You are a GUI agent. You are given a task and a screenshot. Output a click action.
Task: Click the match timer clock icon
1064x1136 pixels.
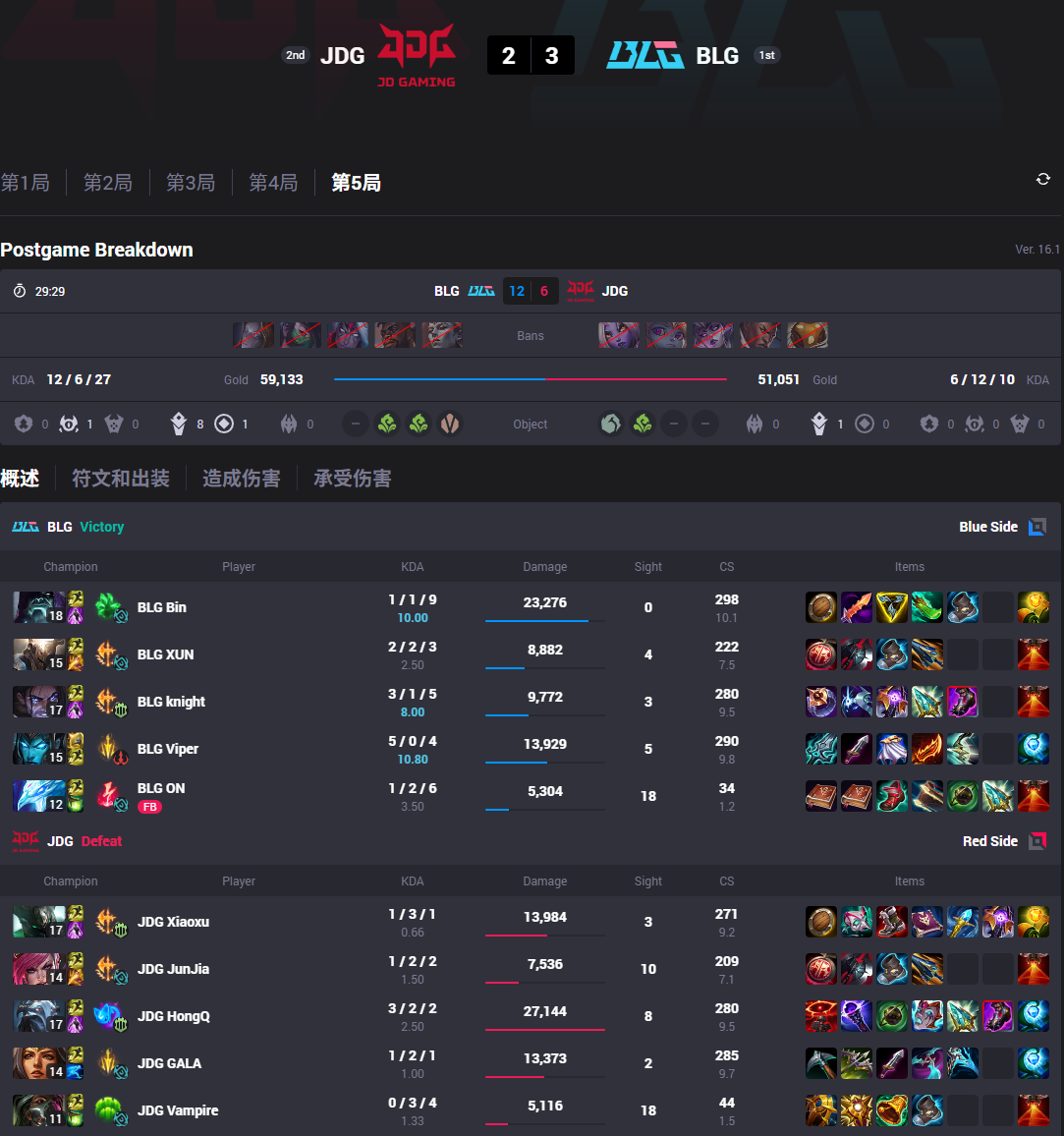coord(20,291)
